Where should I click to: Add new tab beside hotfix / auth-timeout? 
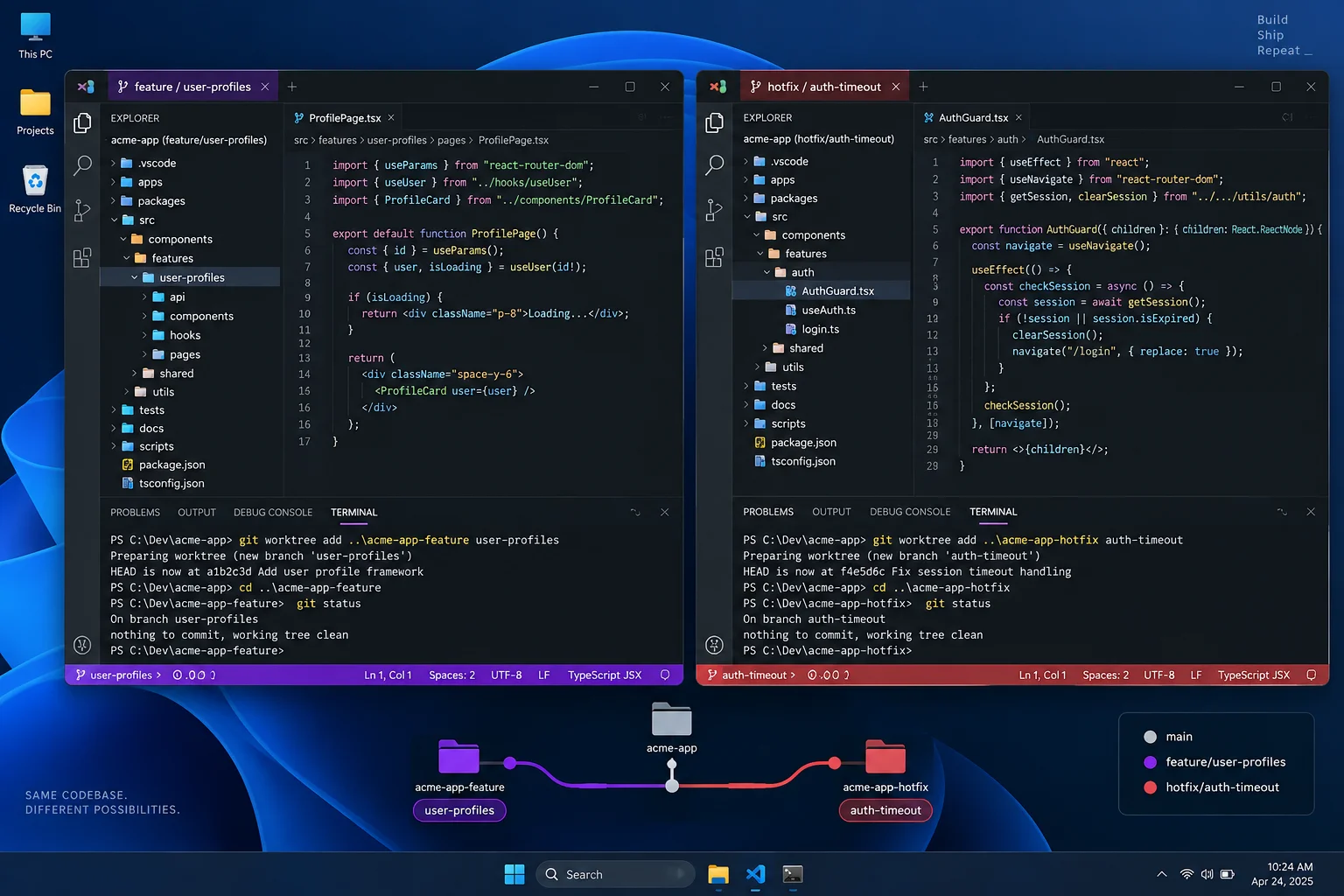pos(923,87)
